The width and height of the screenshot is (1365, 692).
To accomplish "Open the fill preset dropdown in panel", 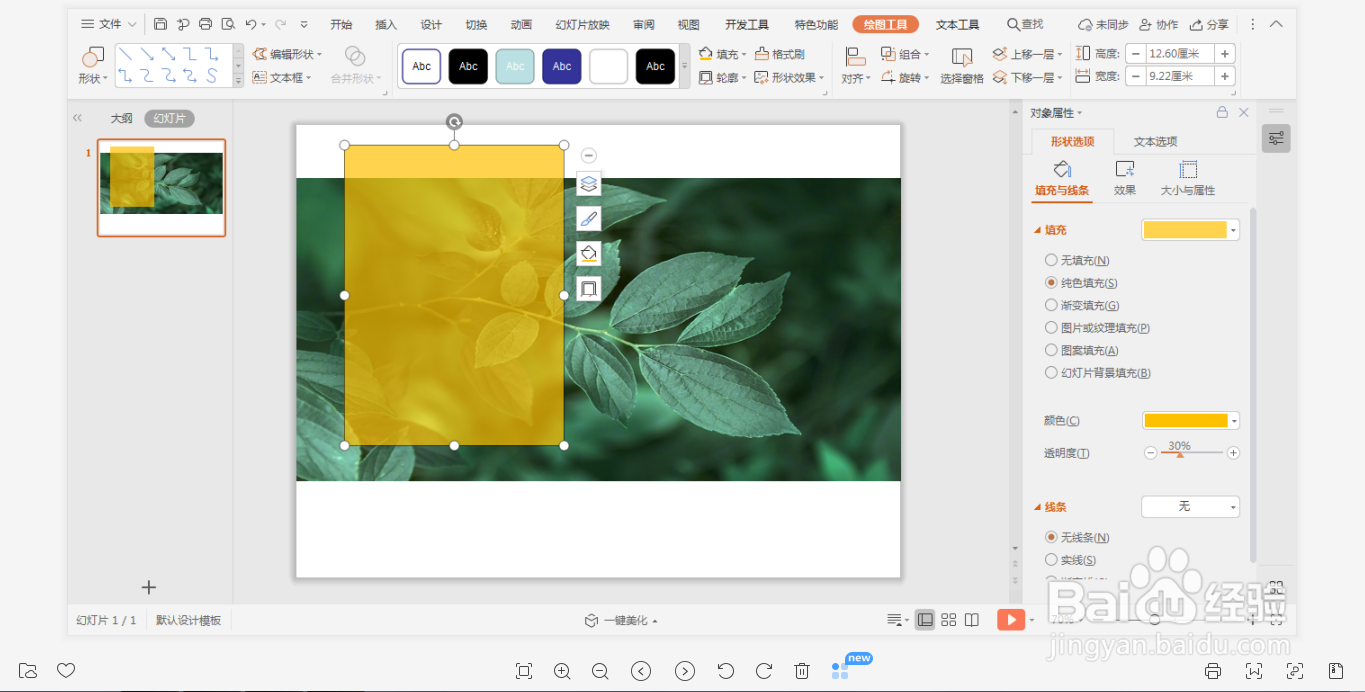I will (x=1191, y=230).
